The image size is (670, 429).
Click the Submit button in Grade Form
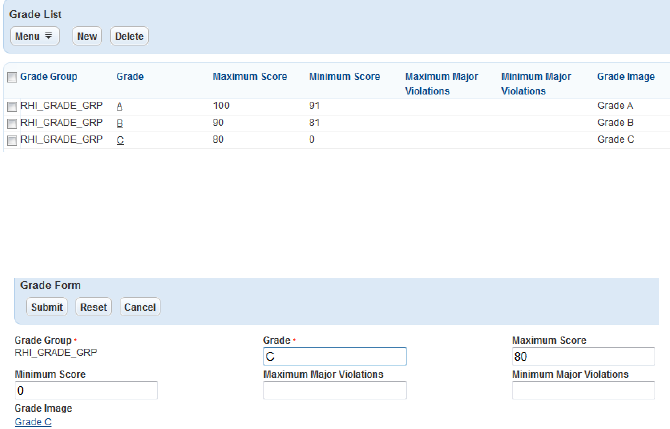pyautogui.click(x=47, y=307)
